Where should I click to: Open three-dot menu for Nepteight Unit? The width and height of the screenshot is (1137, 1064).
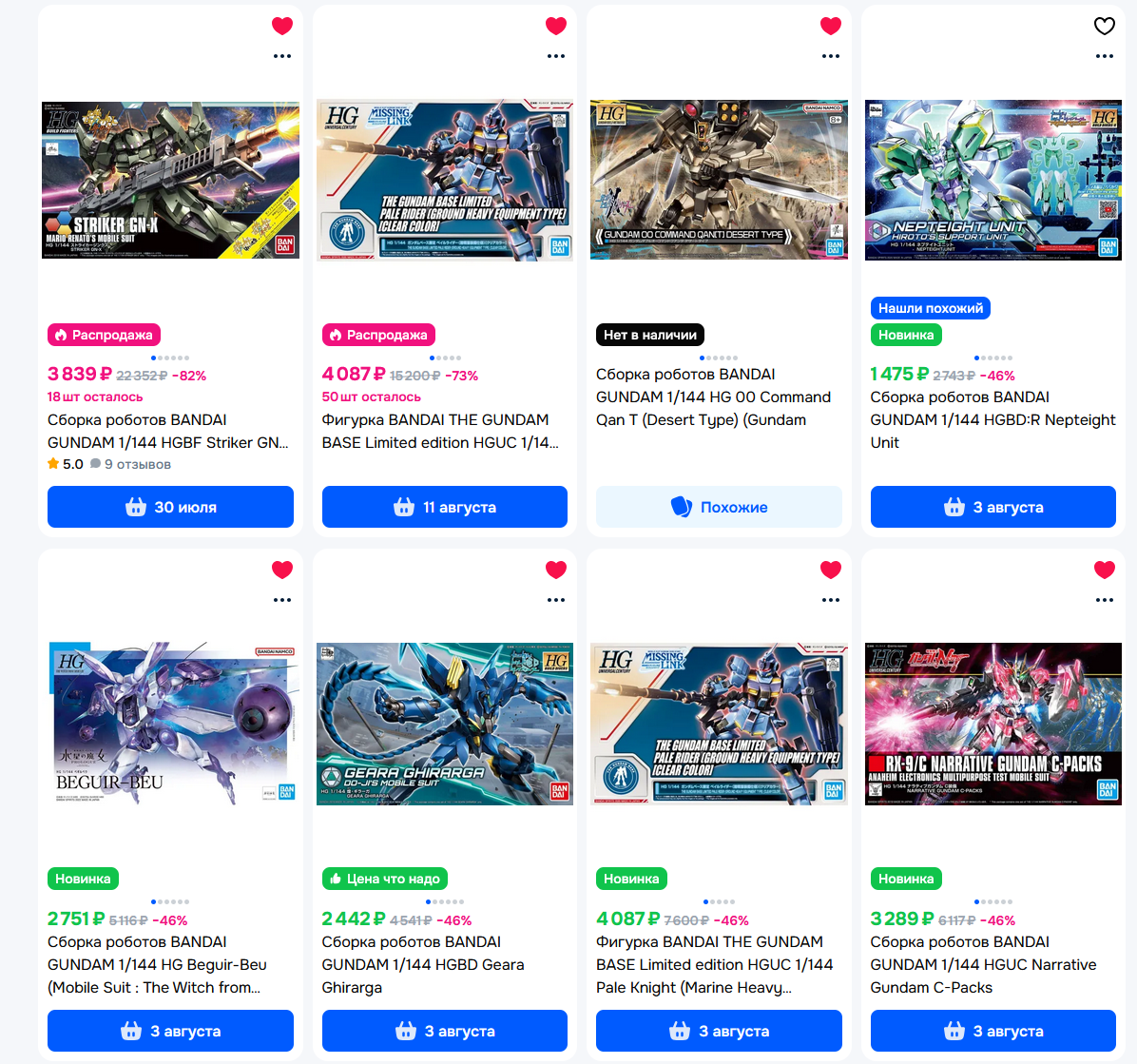(x=1104, y=56)
